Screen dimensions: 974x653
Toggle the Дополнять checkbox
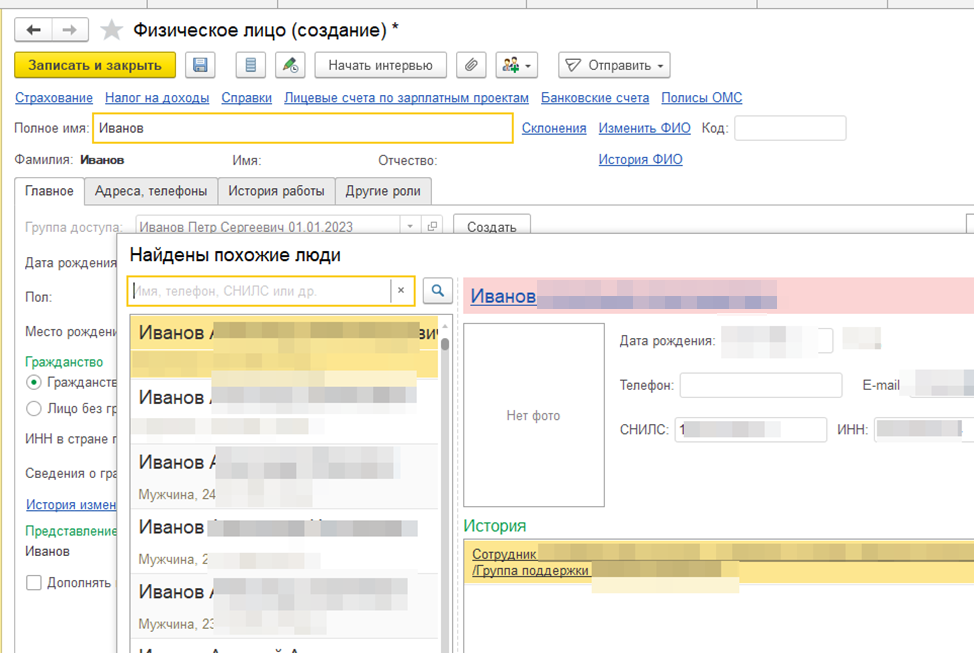coord(34,582)
